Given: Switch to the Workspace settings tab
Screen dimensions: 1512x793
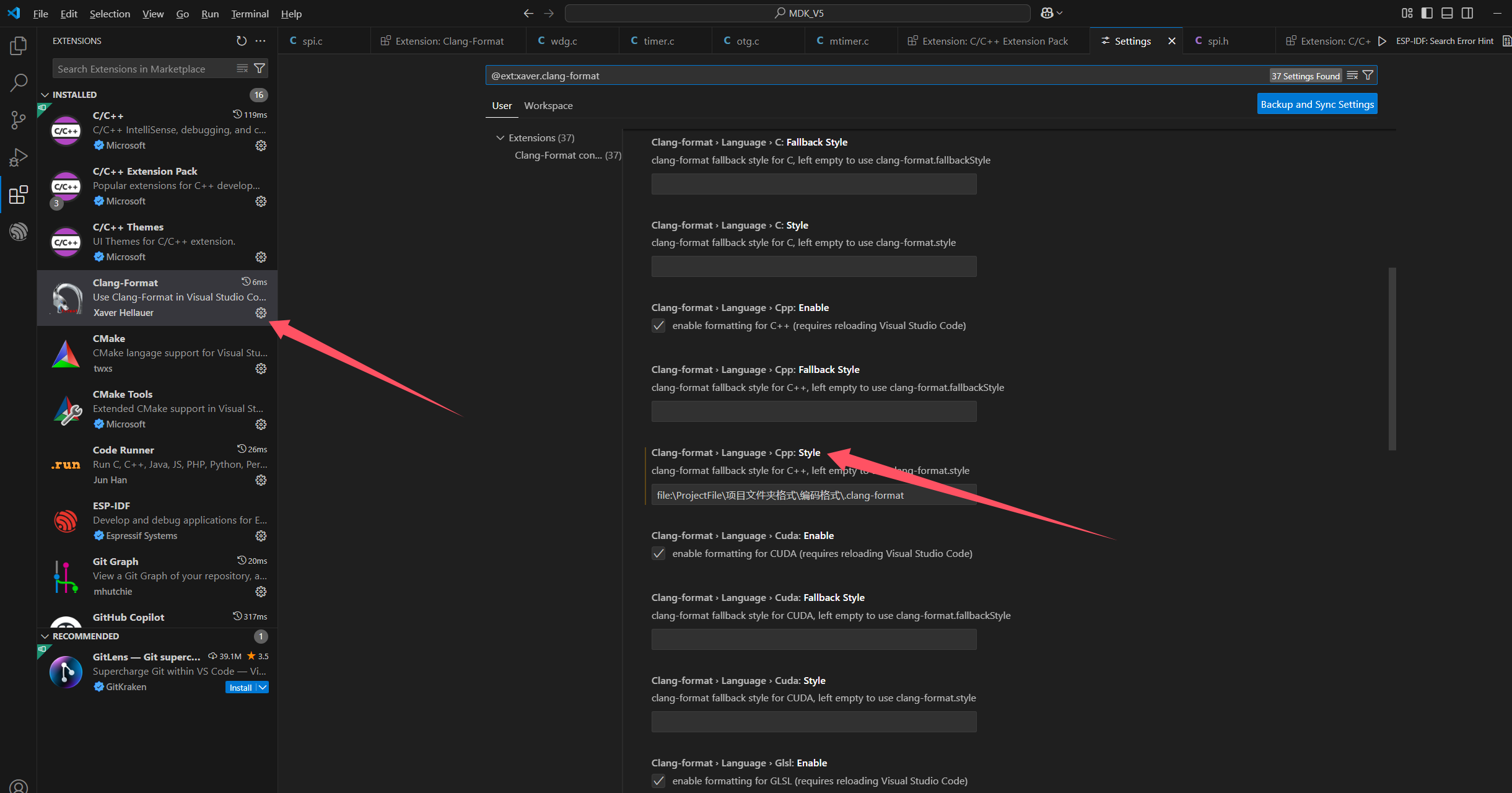Looking at the screenshot, I should (548, 105).
